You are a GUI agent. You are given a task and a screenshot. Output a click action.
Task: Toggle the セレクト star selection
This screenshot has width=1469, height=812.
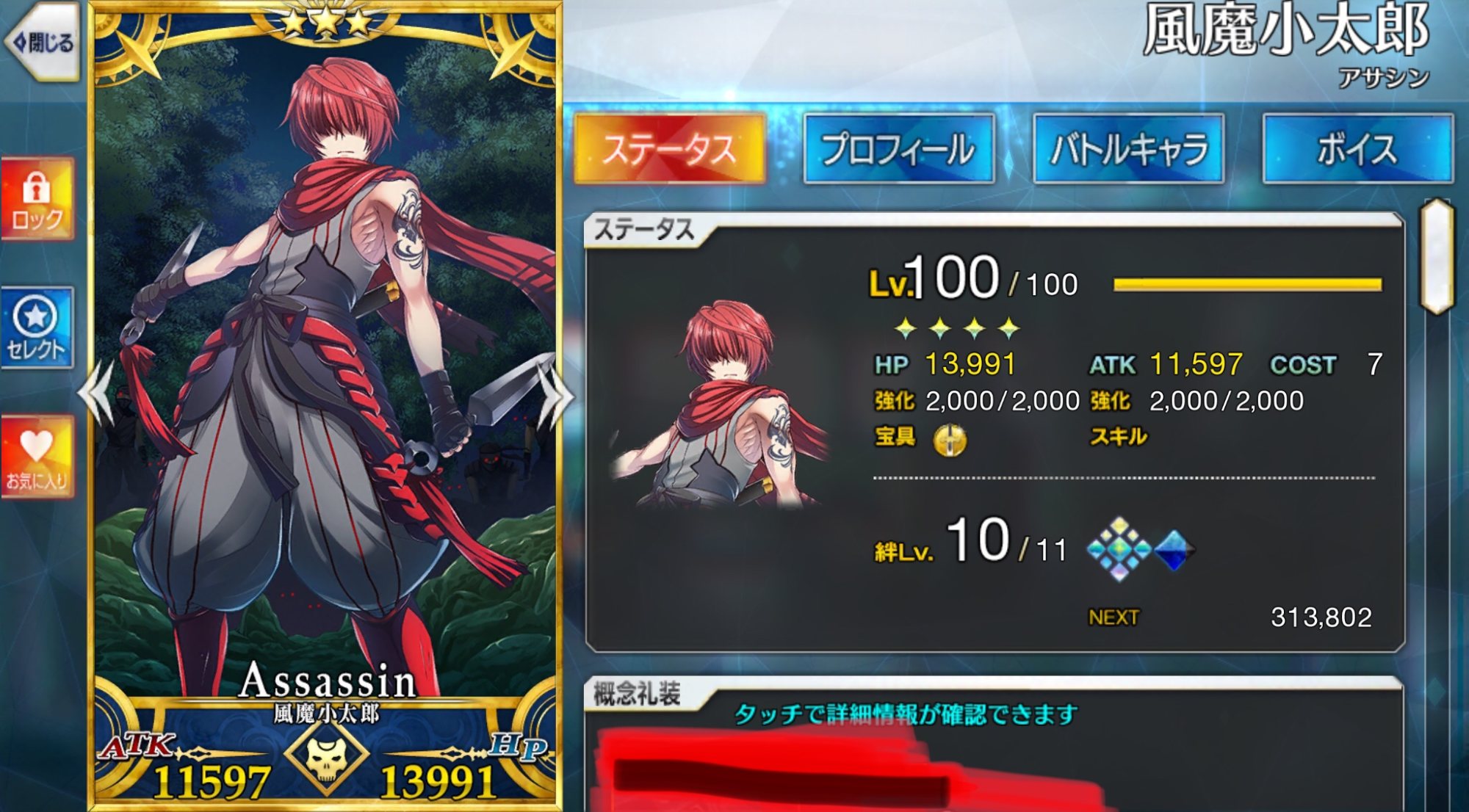point(37,327)
